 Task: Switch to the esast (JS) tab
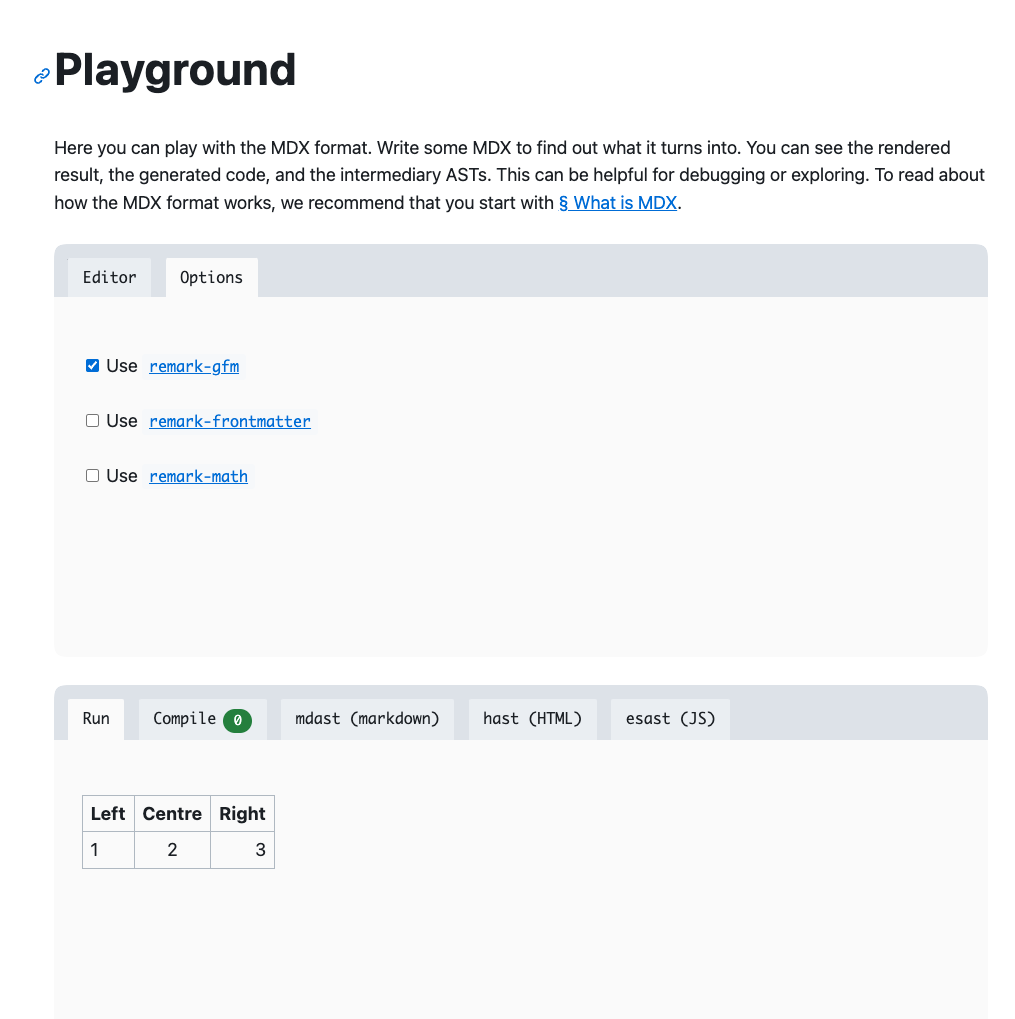pos(670,718)
